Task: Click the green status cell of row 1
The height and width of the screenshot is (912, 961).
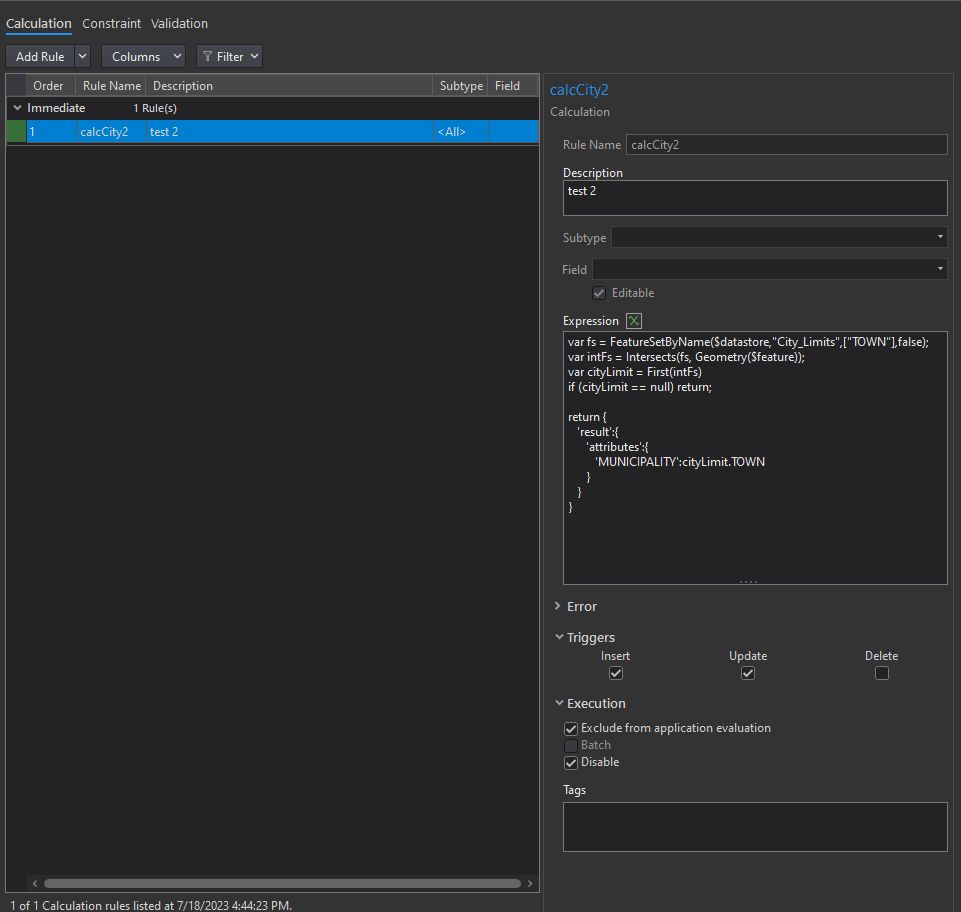Action: pos(16,132)
